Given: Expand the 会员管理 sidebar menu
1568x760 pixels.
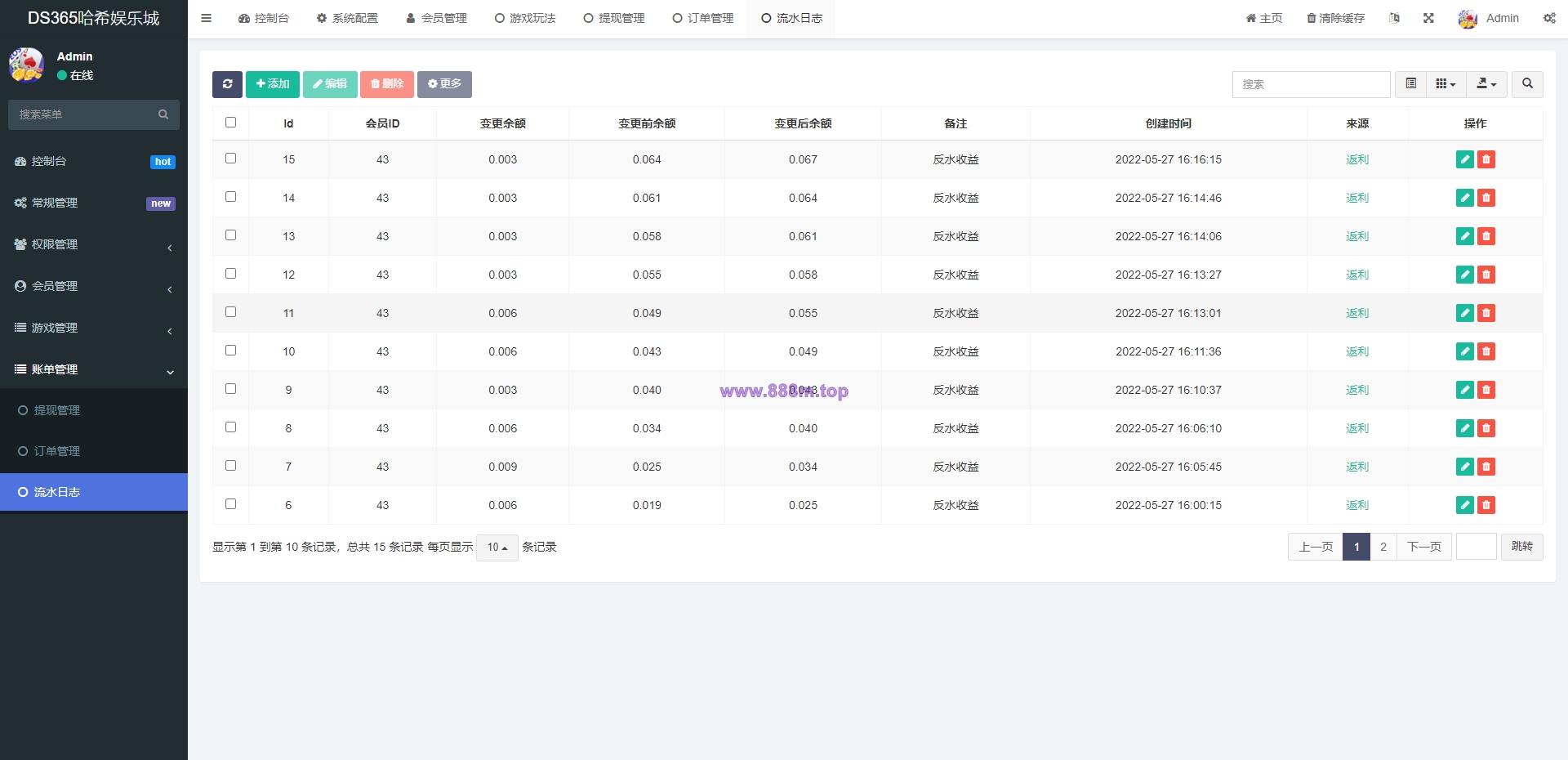Looking at the screenshot, I should (94, 286).
